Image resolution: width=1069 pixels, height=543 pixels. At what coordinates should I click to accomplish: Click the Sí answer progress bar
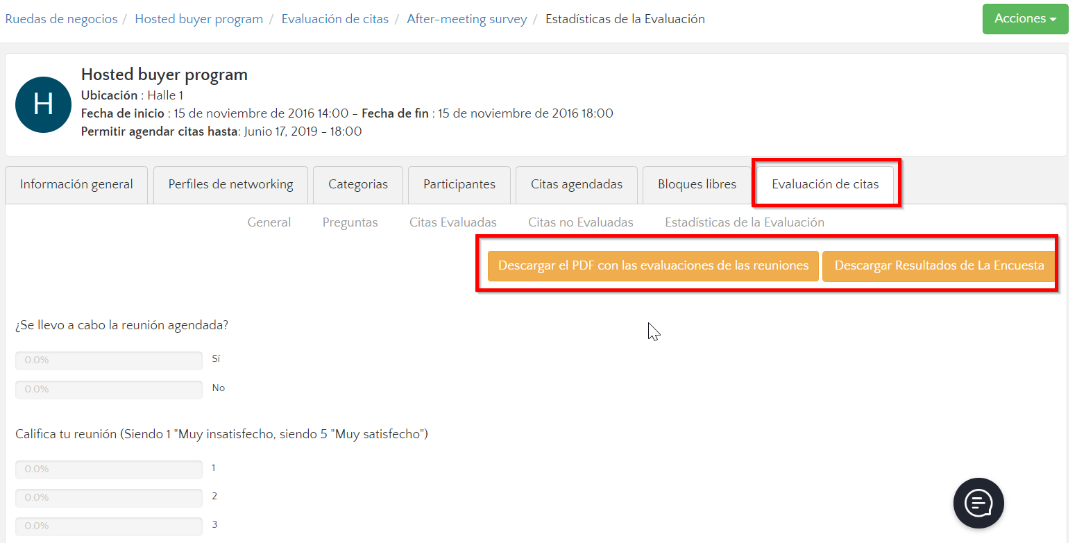(109, 359)
